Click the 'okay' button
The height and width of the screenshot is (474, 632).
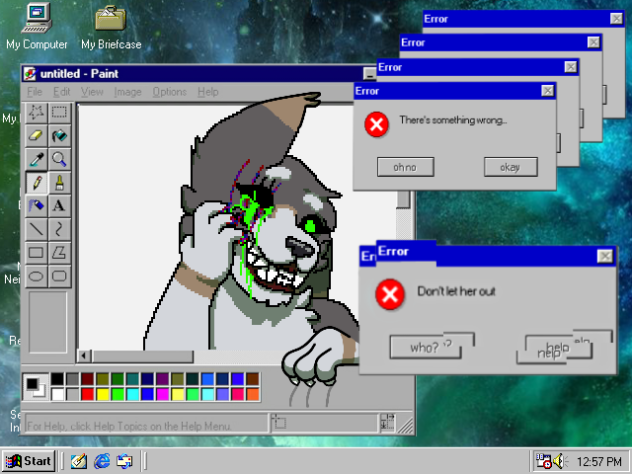coord(511,167)
